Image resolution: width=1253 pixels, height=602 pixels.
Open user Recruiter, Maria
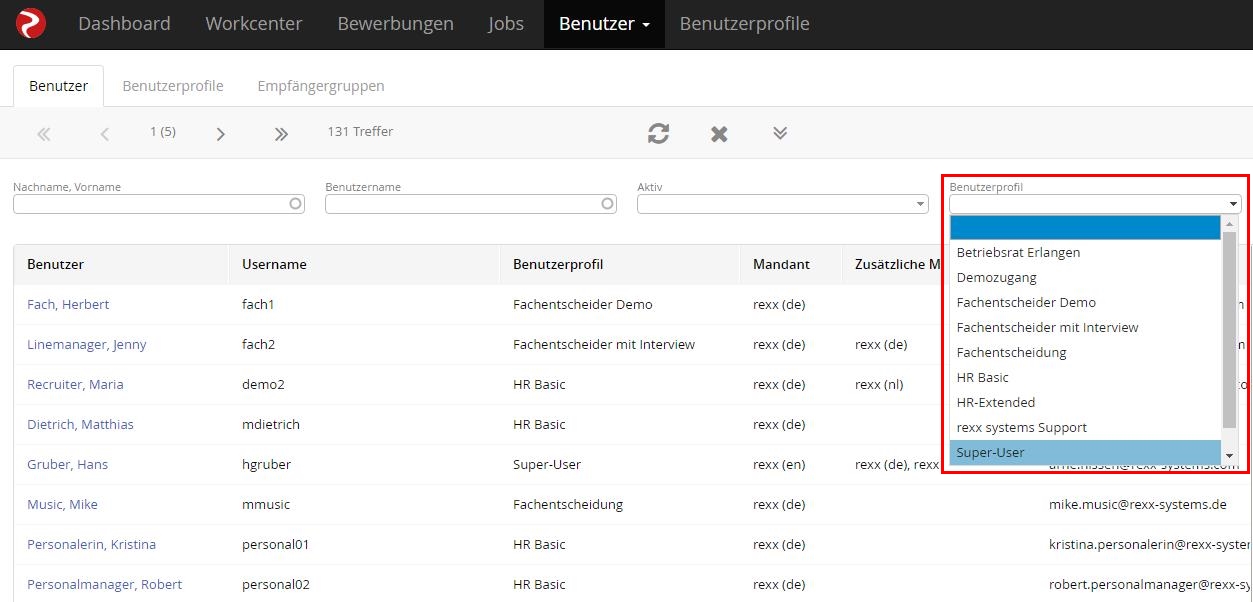[x=75, y=384]
